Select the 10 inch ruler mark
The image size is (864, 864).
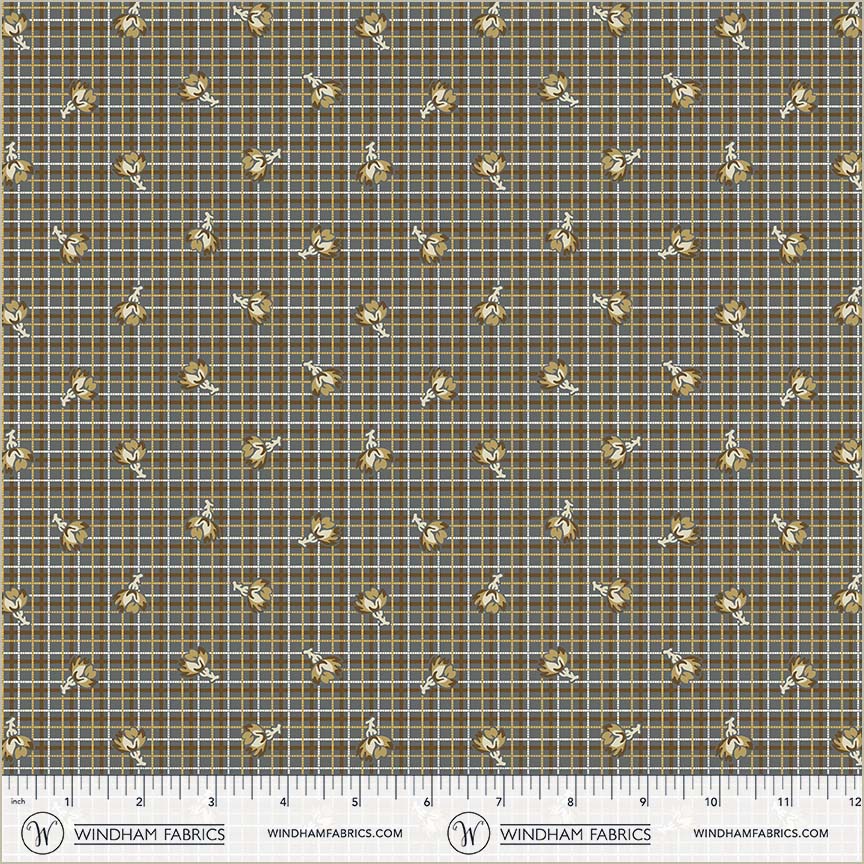coord(712,802)
